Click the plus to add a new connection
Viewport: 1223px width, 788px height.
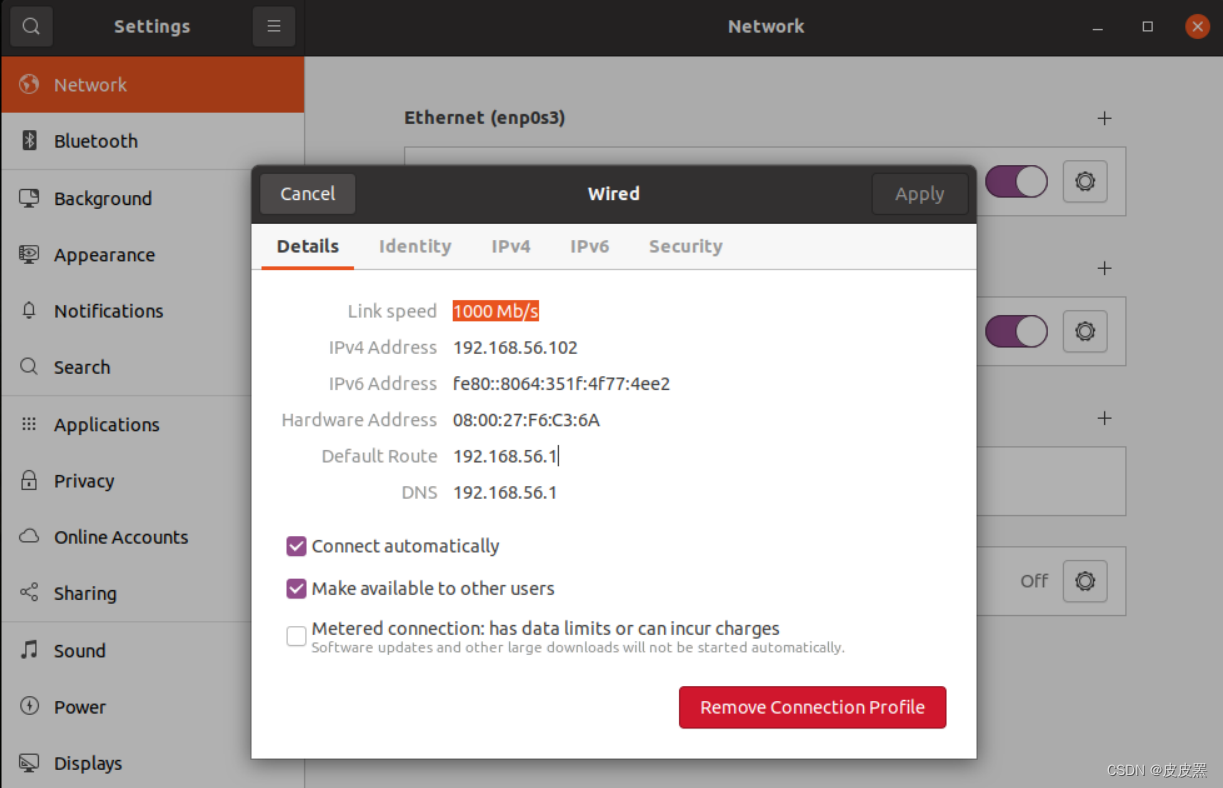point(1103,118)
